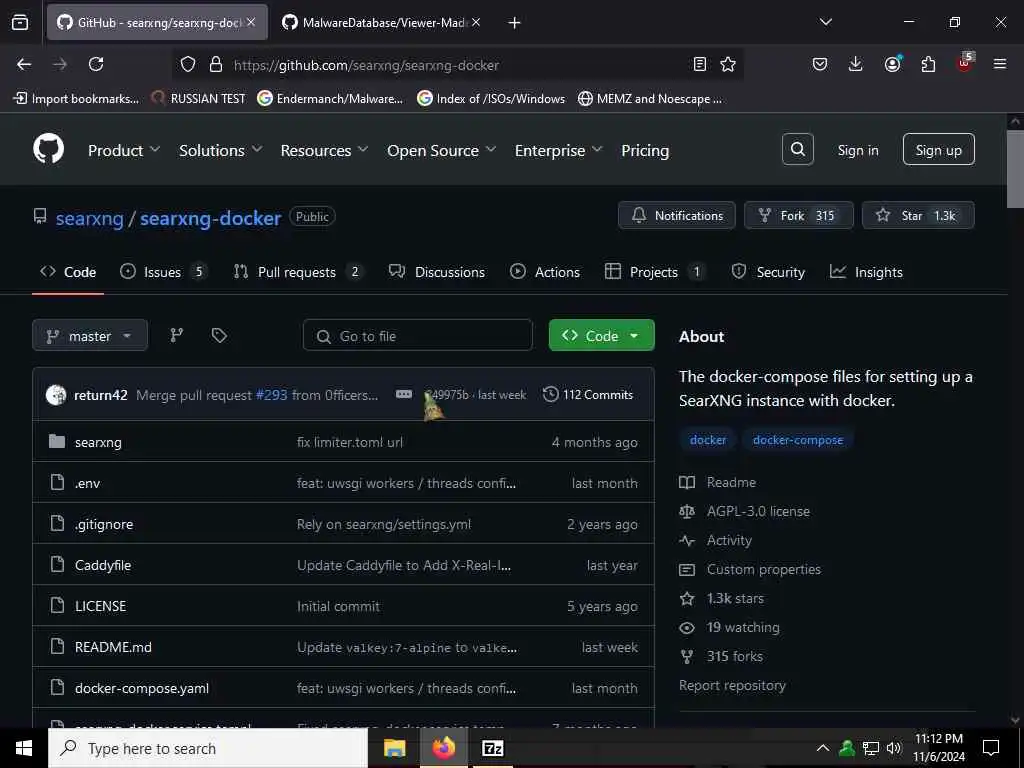Click the Pricing link
Image resolution: width=1024 pixels, height=768 pixels.
click(x=645, y=150)
